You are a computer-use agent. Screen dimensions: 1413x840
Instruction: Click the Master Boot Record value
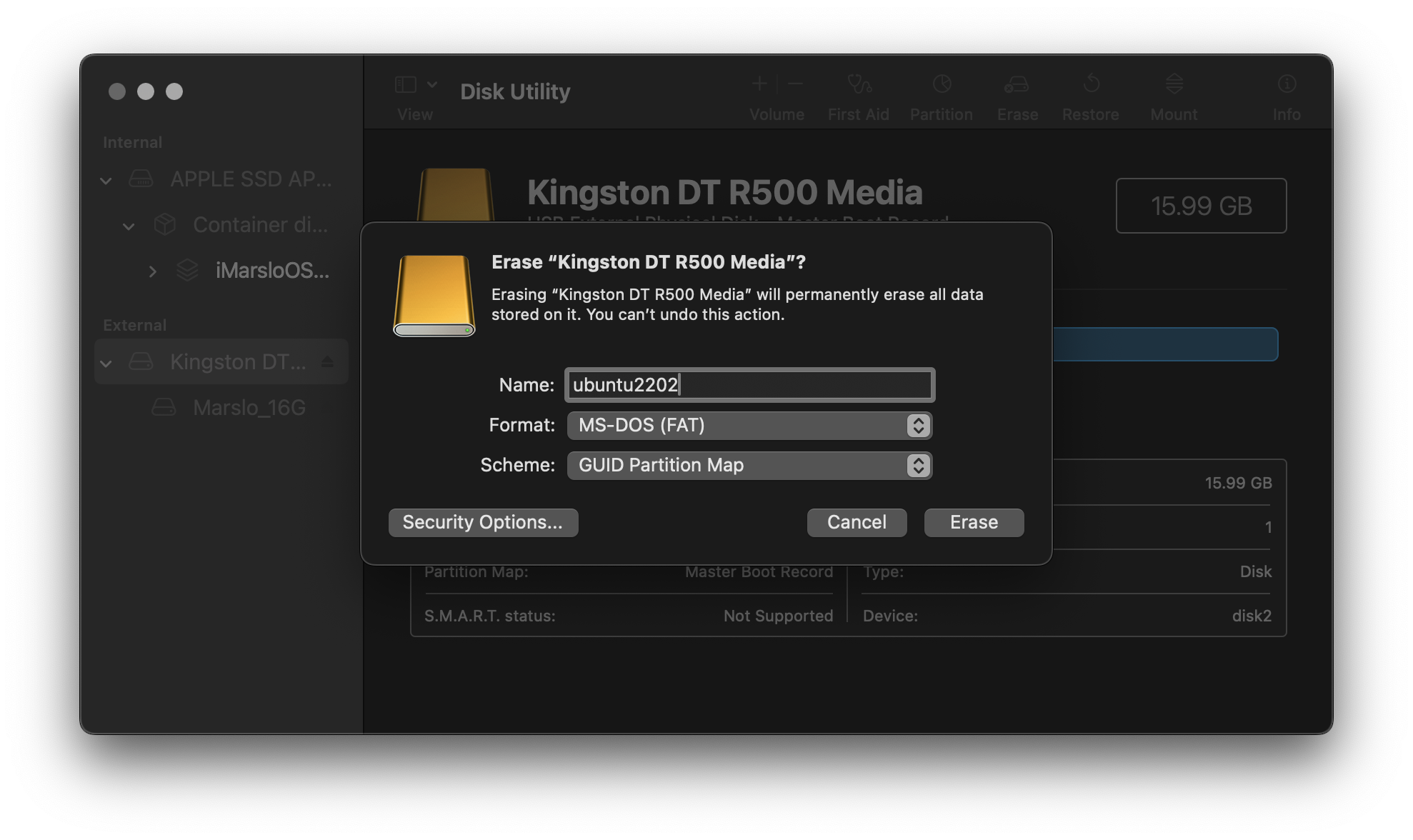point(759,571)
